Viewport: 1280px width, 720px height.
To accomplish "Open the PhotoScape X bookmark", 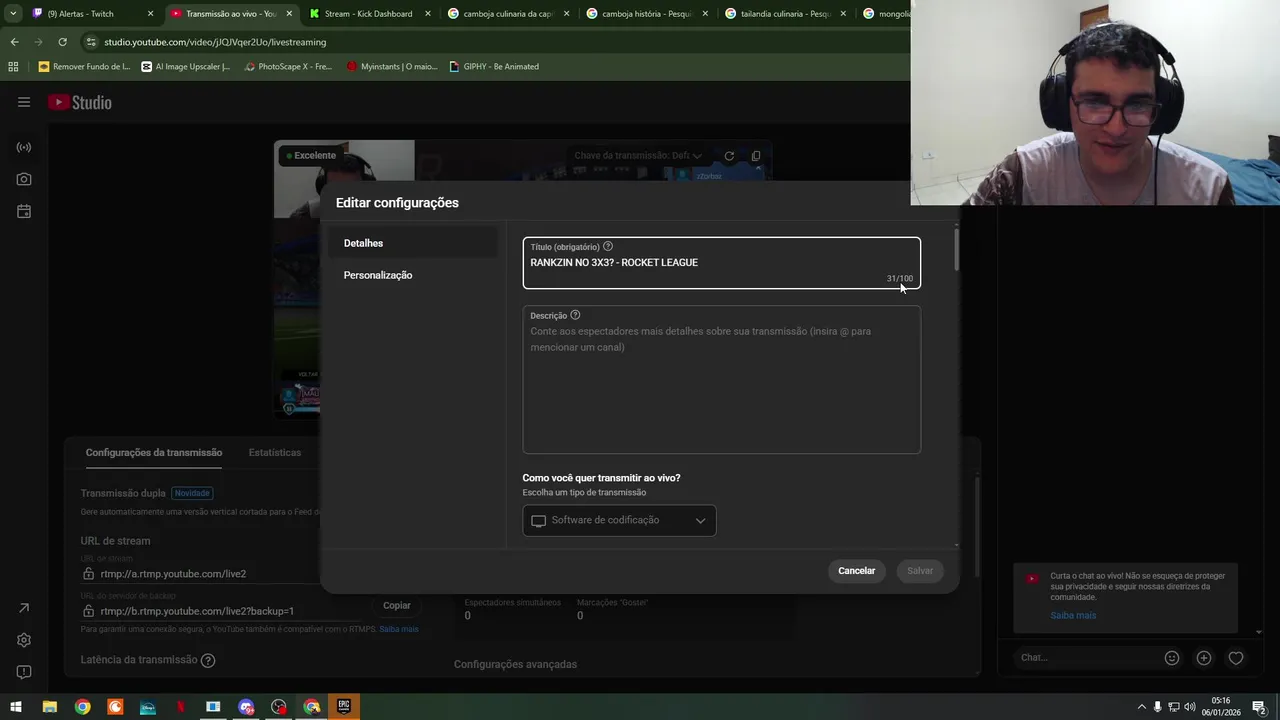I will (x=288, y=66).
